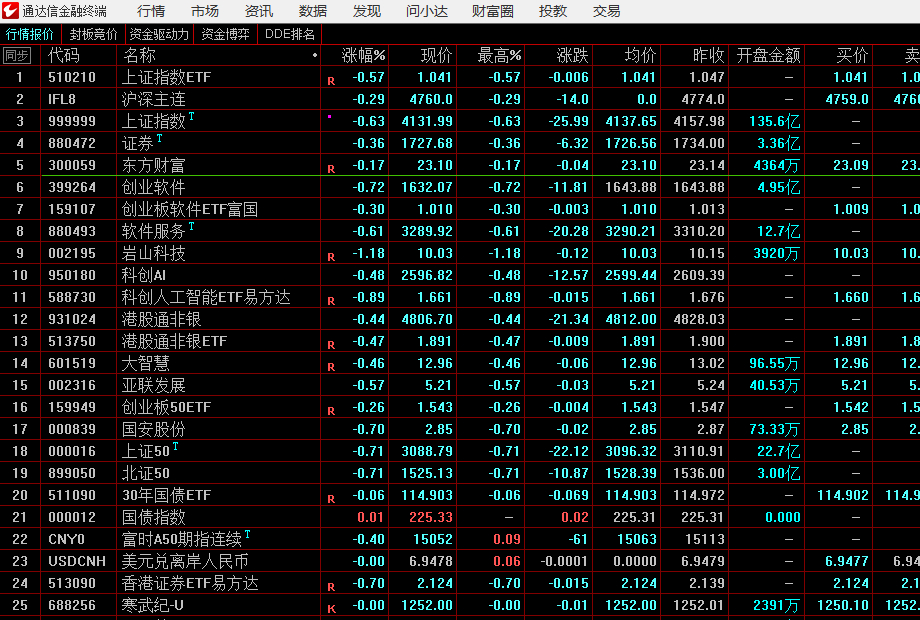
Task: Switch to the 资金博弈 tab
Action: (x=225, y=35)
